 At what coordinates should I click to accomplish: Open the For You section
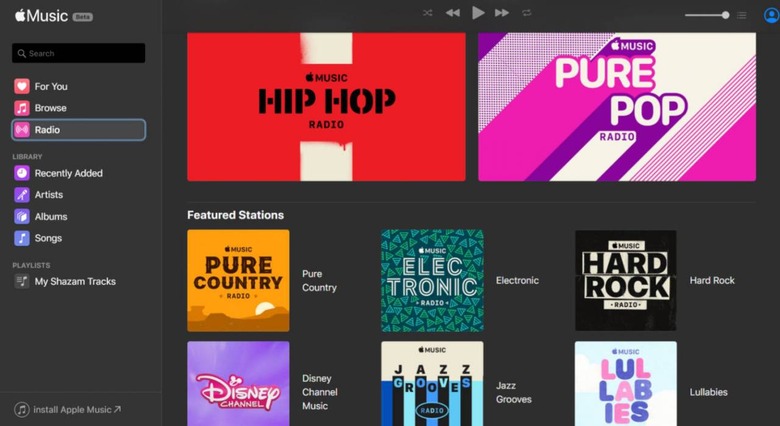51,86
